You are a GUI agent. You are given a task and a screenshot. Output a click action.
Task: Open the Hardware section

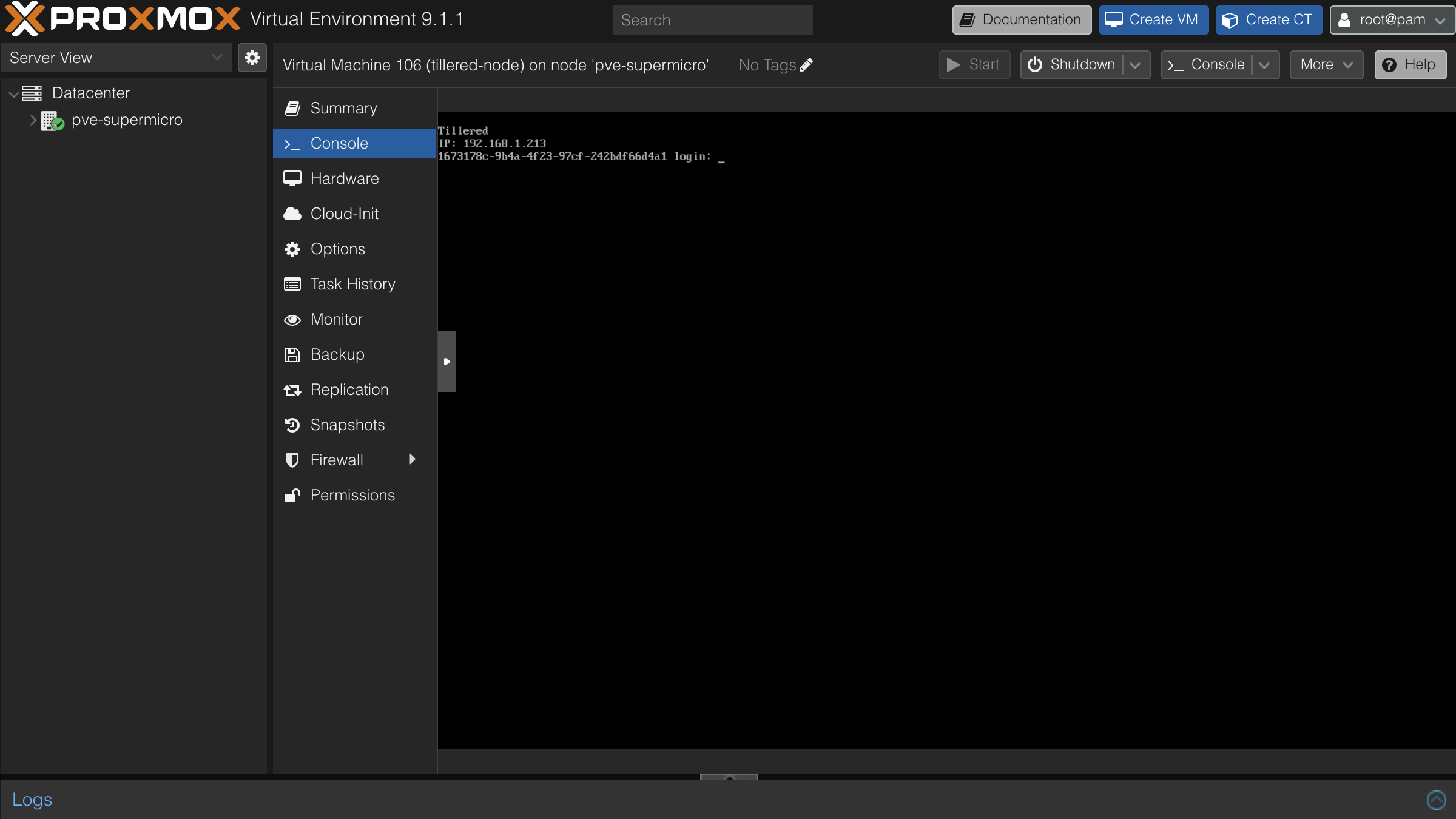355,178
